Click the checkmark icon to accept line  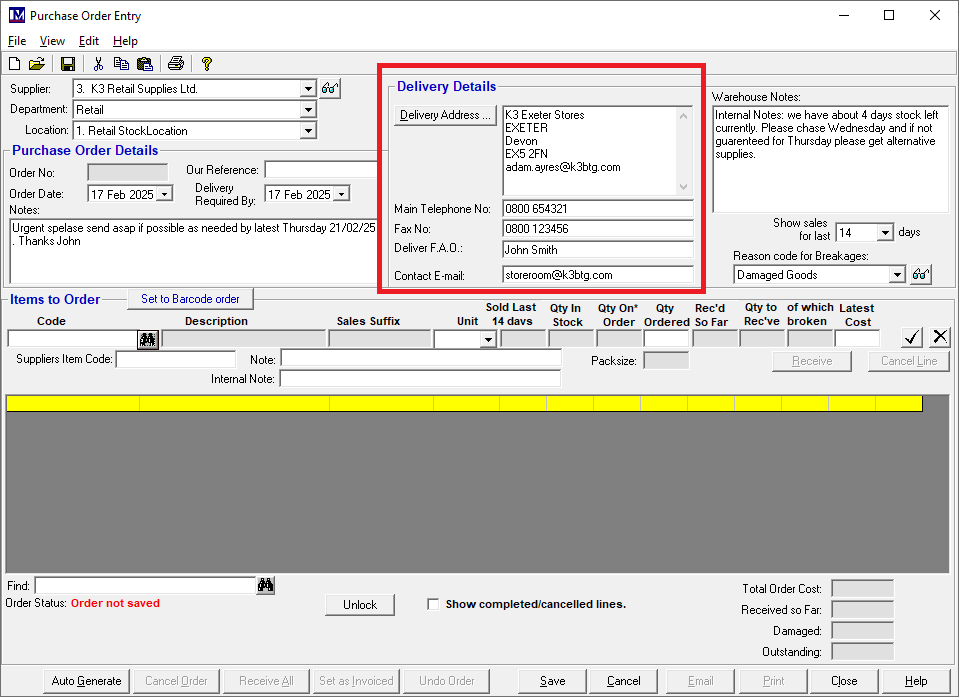click(x=911, y=337)
